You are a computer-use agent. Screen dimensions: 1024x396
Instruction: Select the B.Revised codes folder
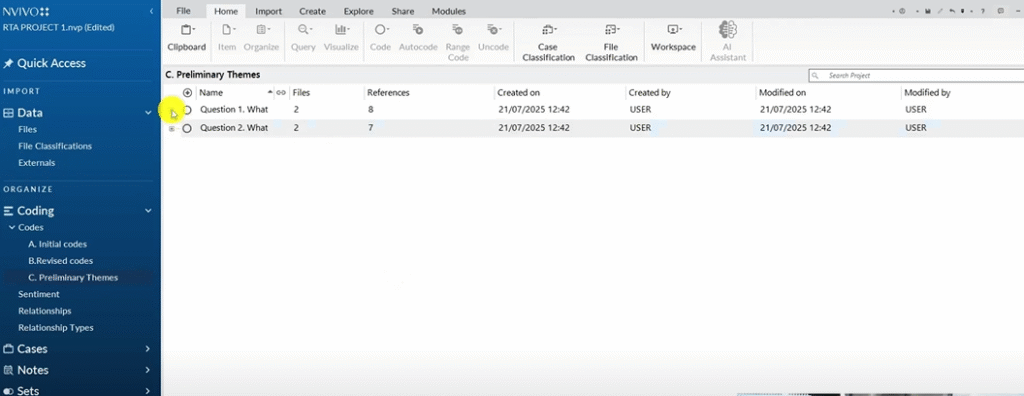pos(60,261)
